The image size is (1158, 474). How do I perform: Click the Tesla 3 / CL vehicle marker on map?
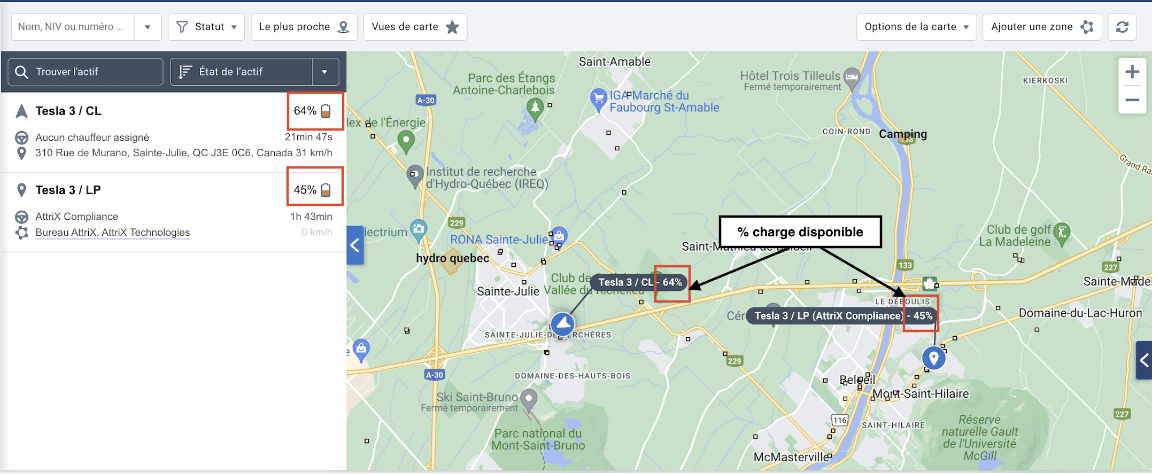point(563,324)
